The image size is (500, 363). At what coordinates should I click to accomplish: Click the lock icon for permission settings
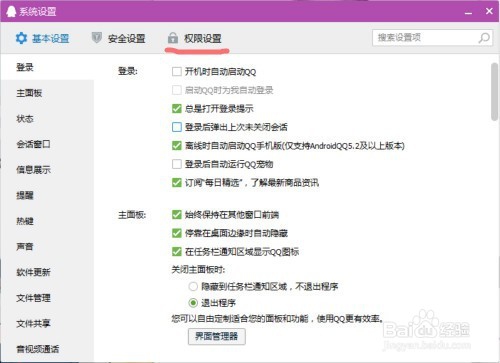tap(173, 38)
